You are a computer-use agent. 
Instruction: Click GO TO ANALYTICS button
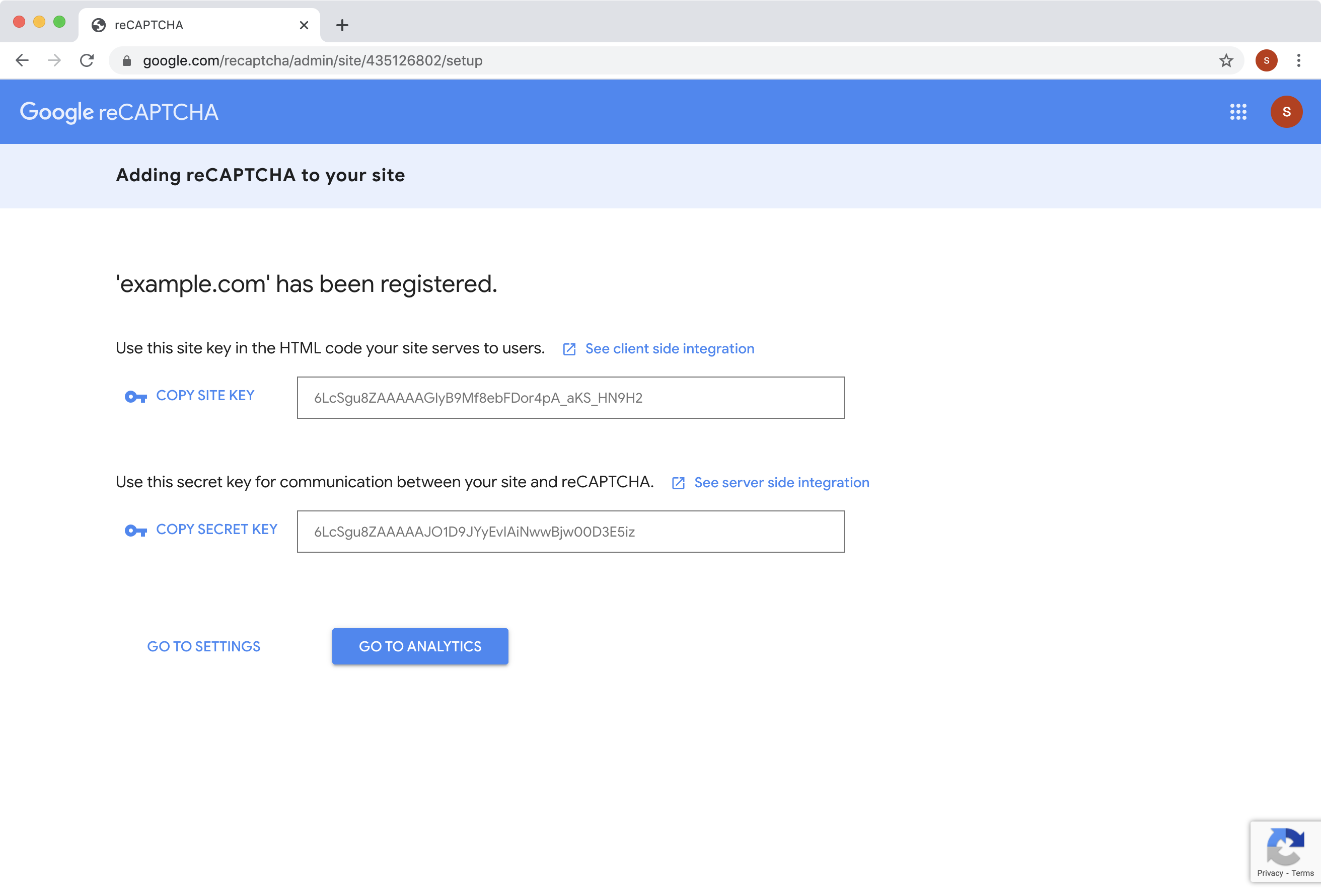[x=420, y=646]
